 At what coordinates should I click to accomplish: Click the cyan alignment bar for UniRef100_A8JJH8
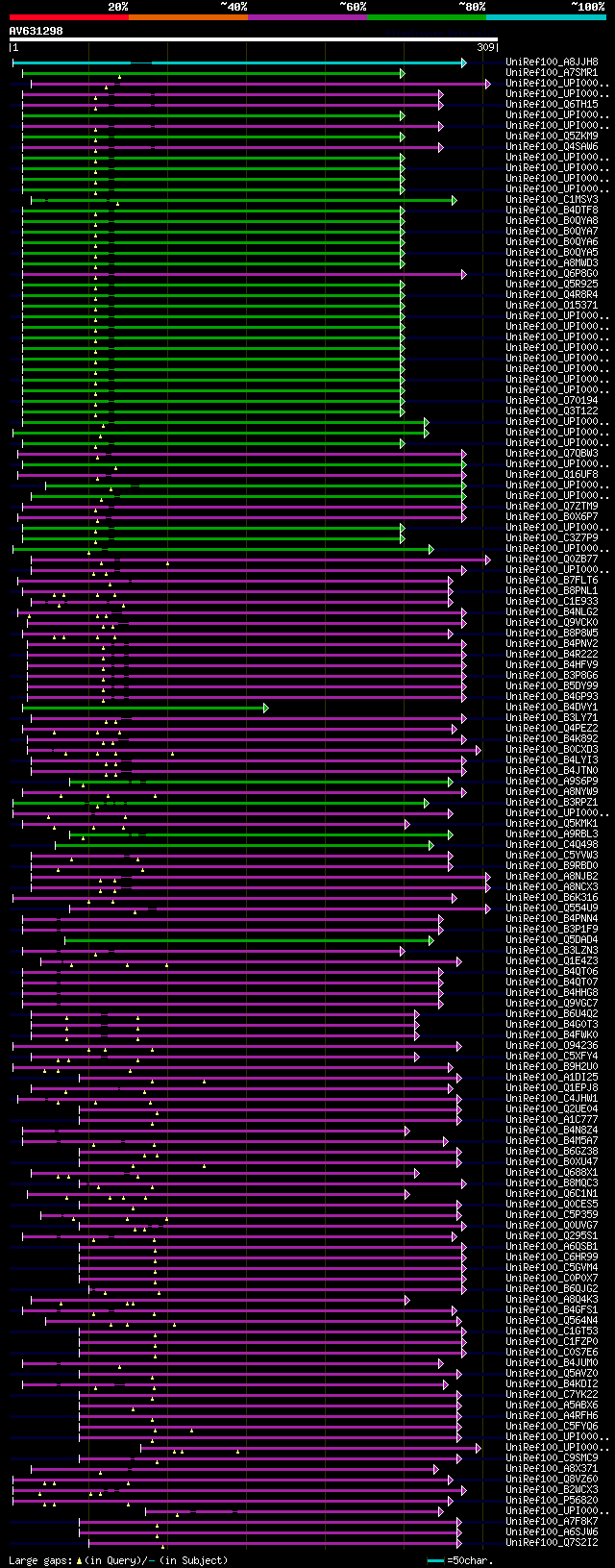point(239,62)
